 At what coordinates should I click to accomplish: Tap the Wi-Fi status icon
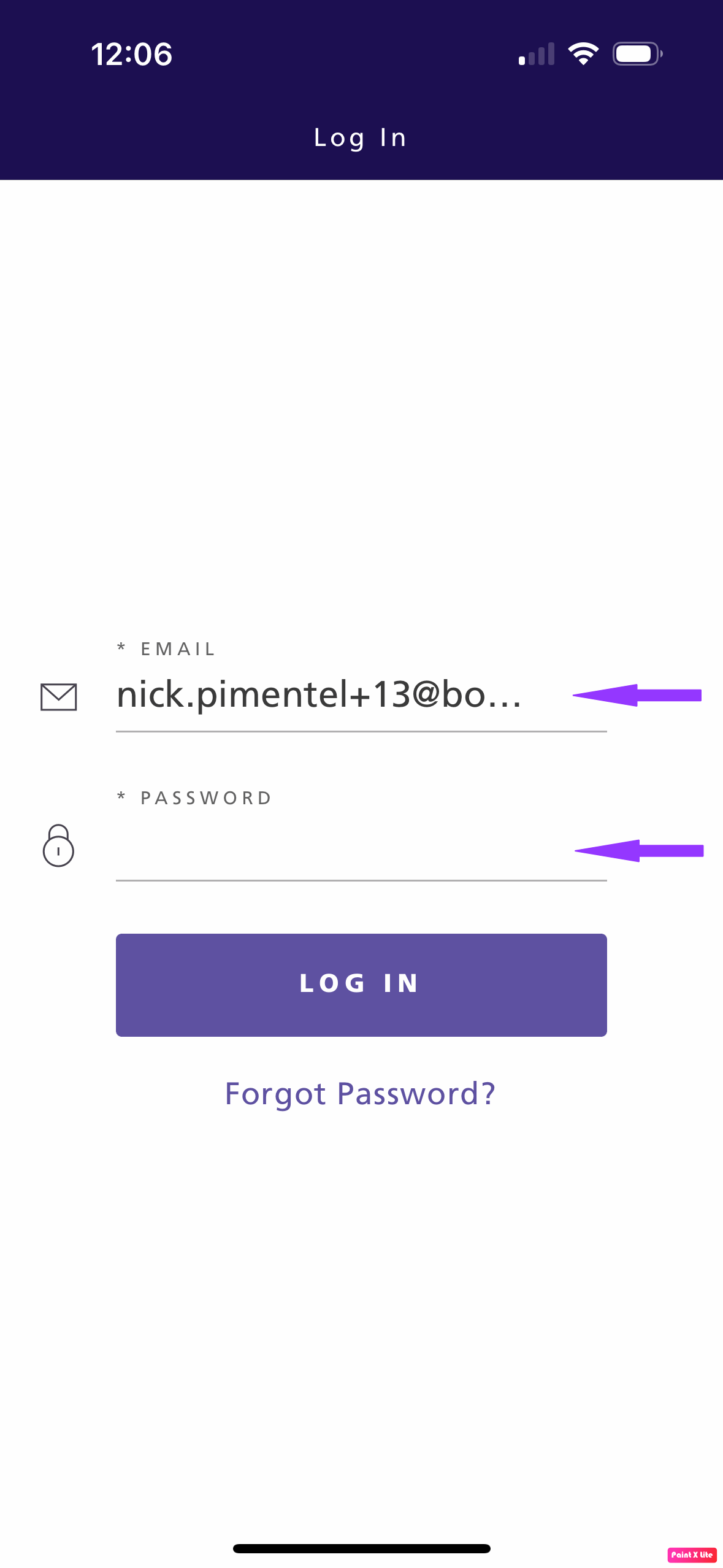583,53
